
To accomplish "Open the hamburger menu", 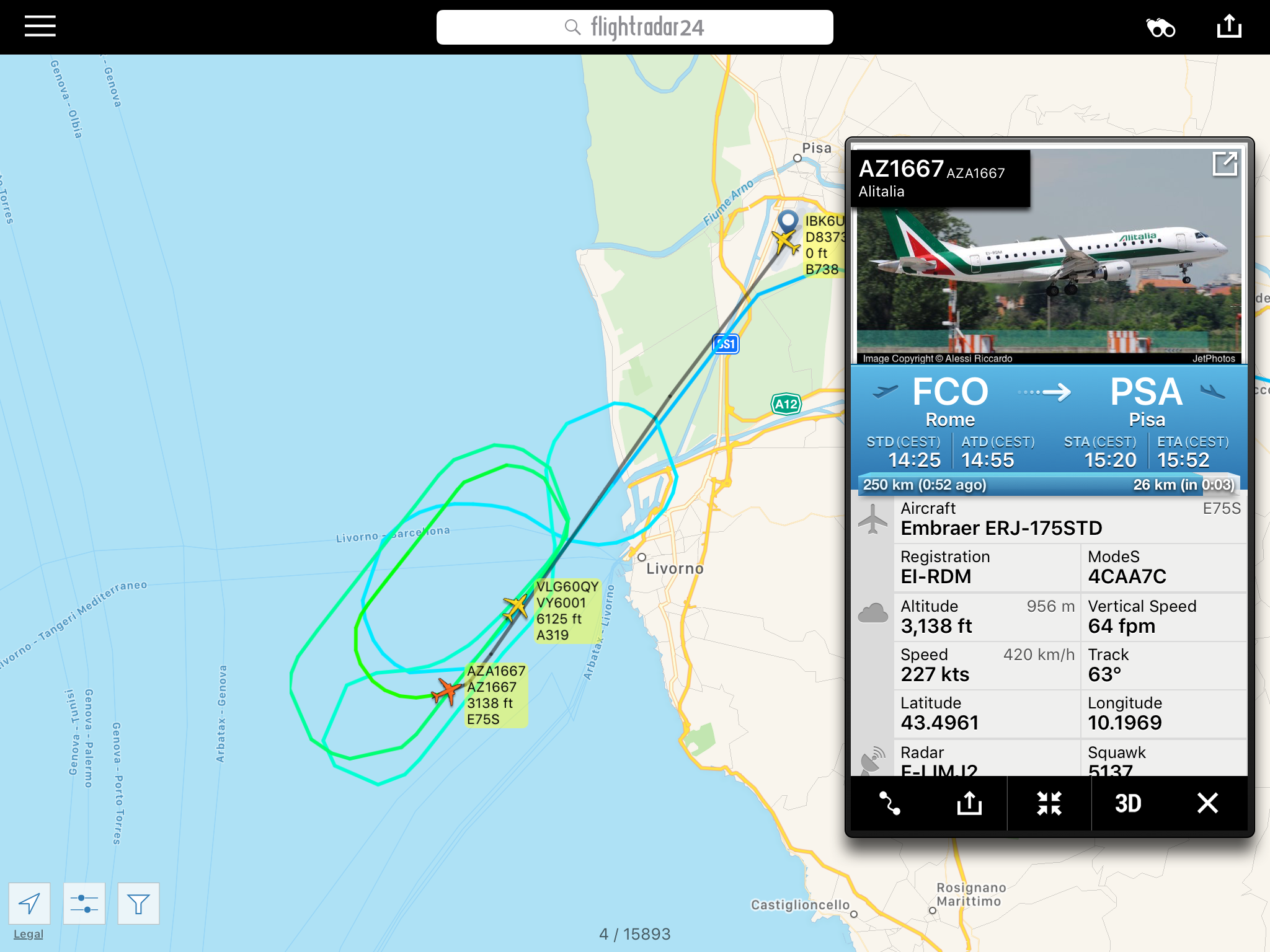I will click(40, 27).
